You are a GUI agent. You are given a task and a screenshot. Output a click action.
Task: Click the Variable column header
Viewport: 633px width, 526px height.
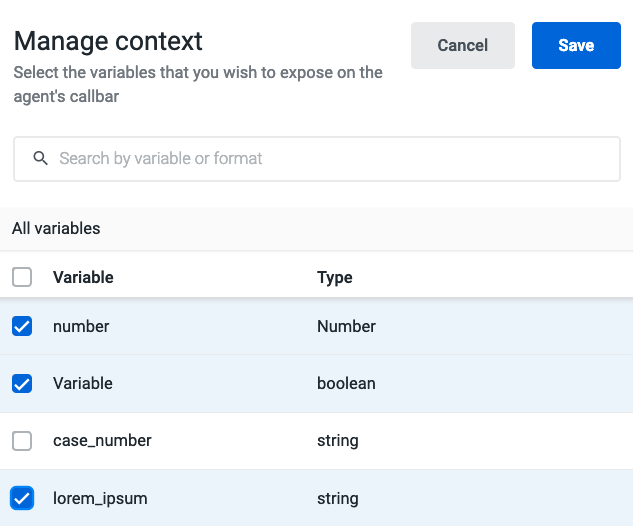[83, 277]
